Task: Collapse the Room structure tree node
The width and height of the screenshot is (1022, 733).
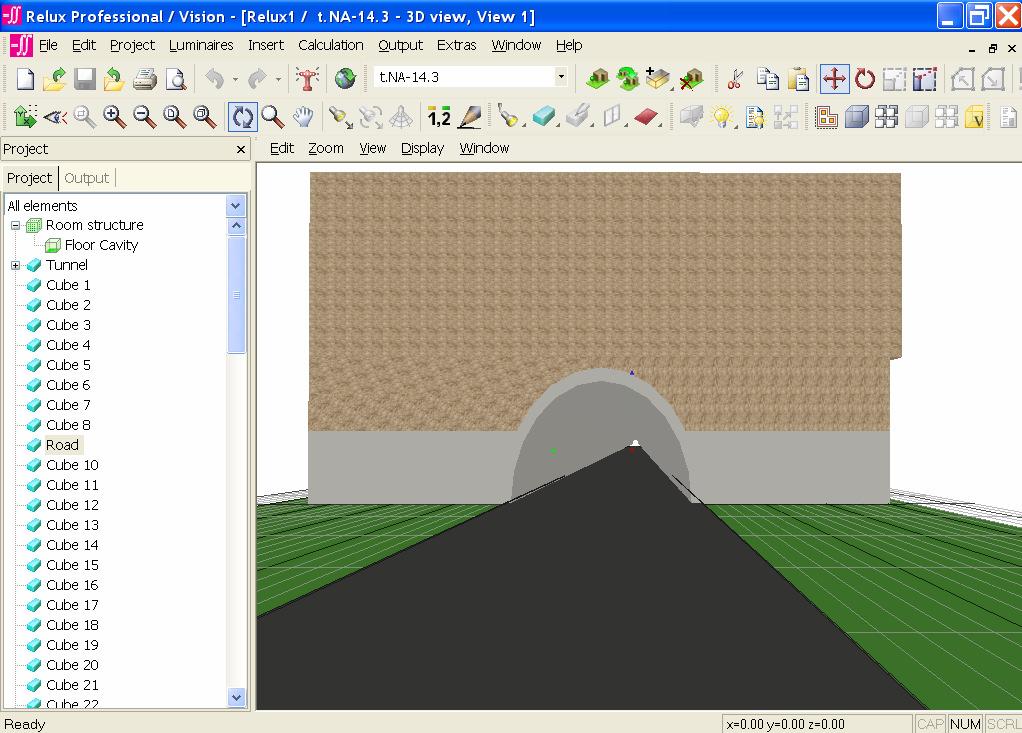Action: [15, 225]
